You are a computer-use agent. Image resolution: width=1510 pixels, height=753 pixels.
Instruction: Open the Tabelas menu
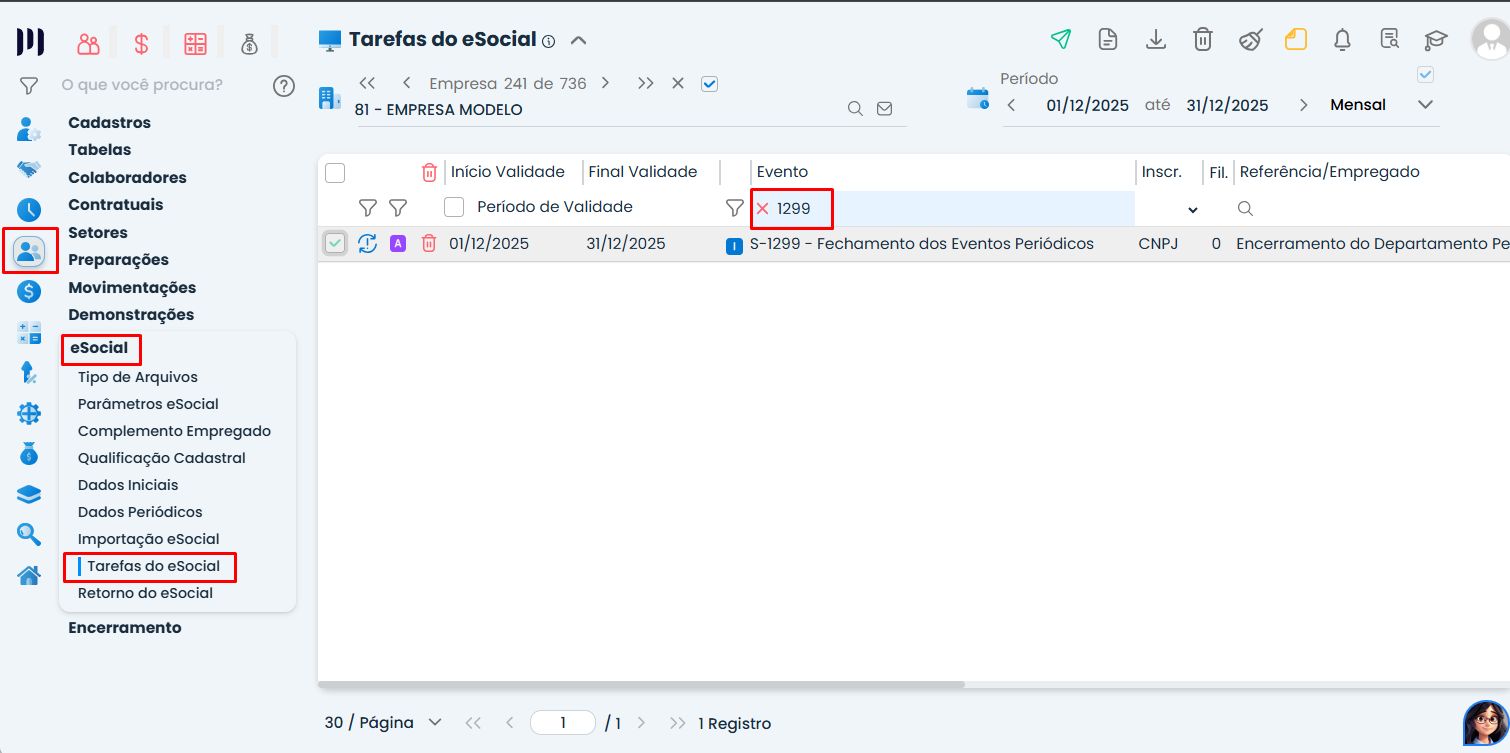(x=100, y=150)
